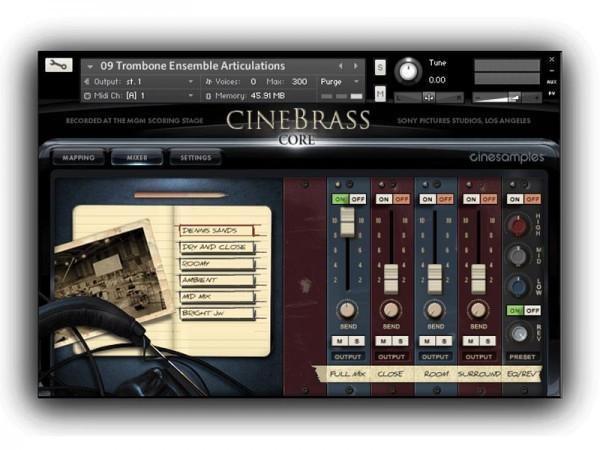Select the Ambient mix preset
Viewport: 600px width, 450px height.
(217, 280)
